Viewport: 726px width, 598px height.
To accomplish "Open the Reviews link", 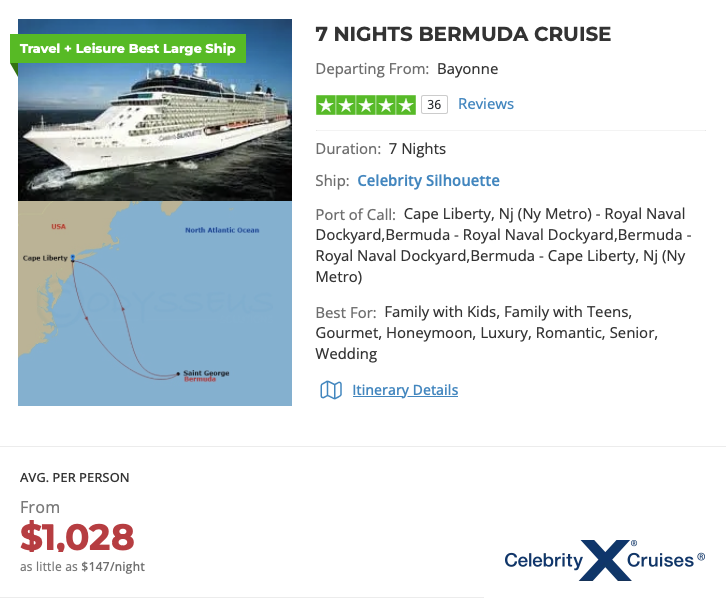I will click(486, 104).
